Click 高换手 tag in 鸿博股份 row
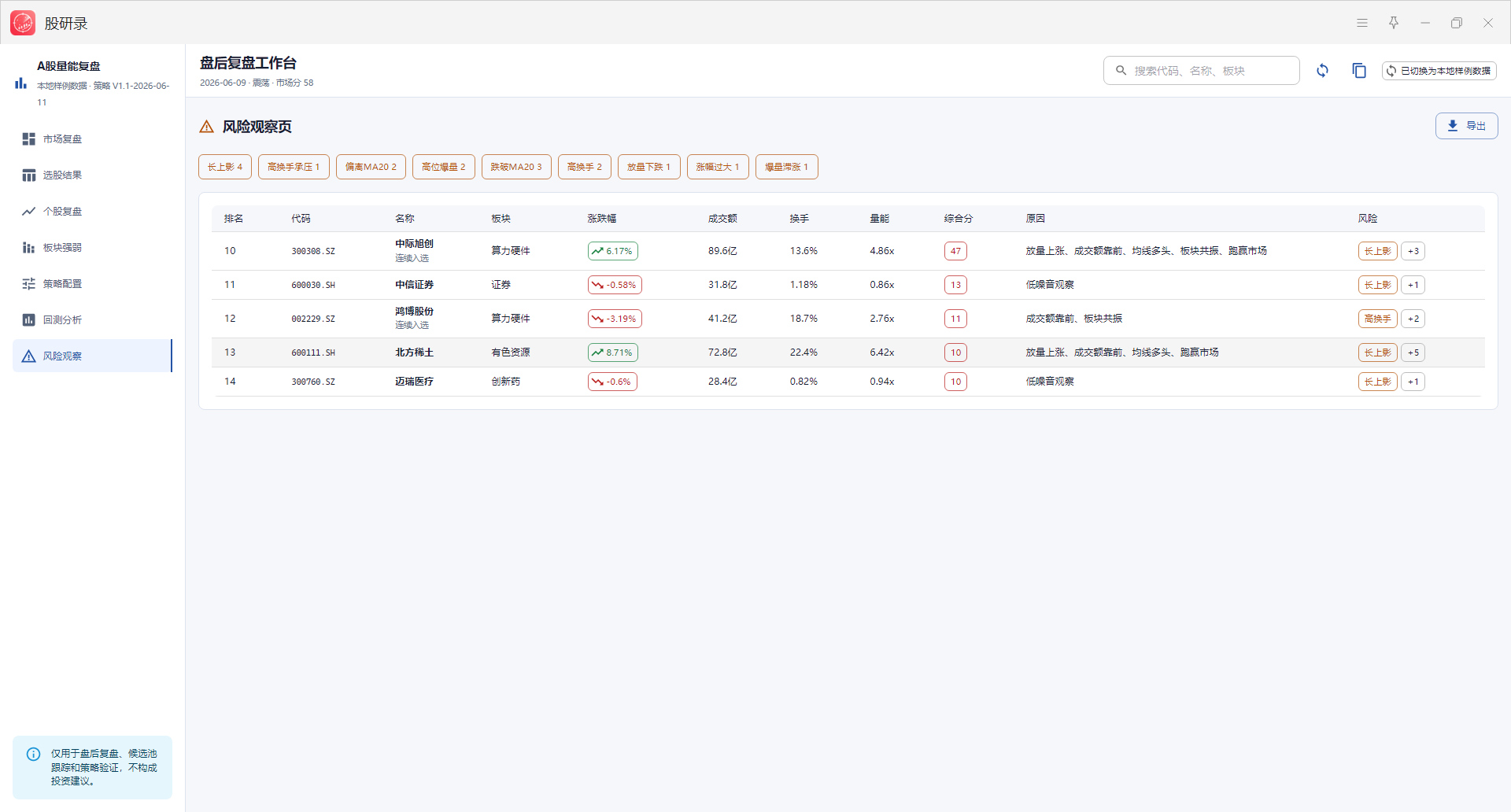This screenshot has width=1511, height=812. pyautogui.click(x=1378, y=319)
